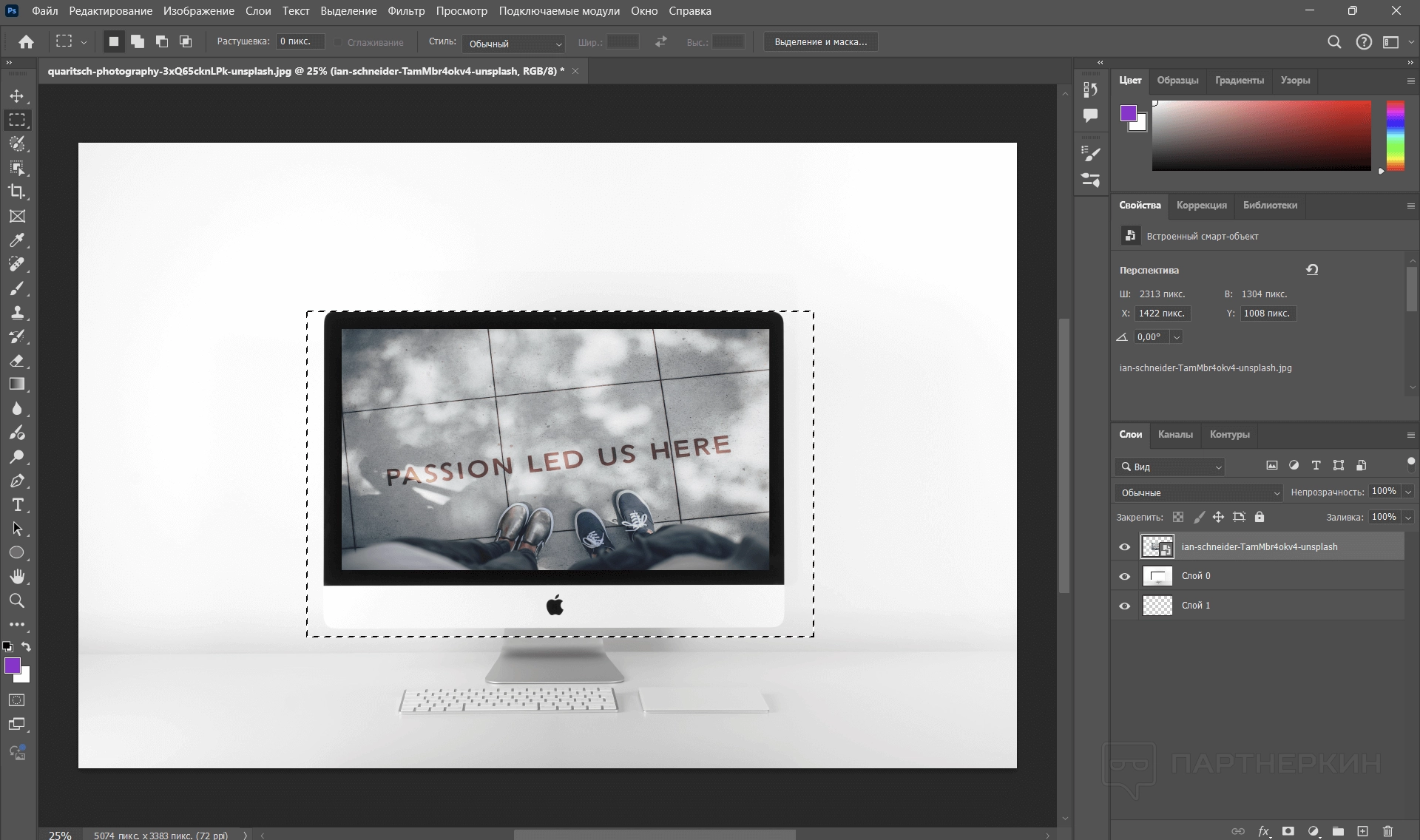This screenshot has height=840, width=1420.
Task: Open the Стиль dropdown set to Обычный
Action: coord(513,44)
